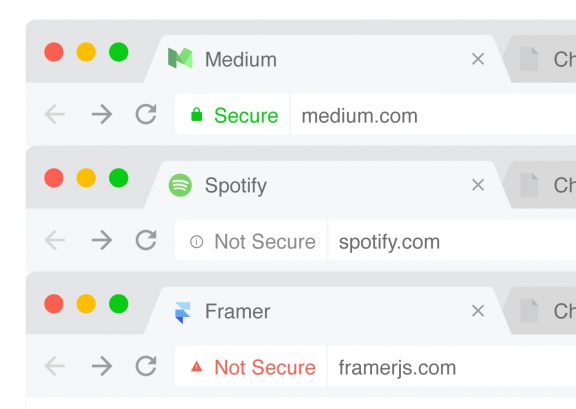The width and height of the screenshot is (576, 409).
Task: Click the spotify.com address field
Action: [452, 241]
